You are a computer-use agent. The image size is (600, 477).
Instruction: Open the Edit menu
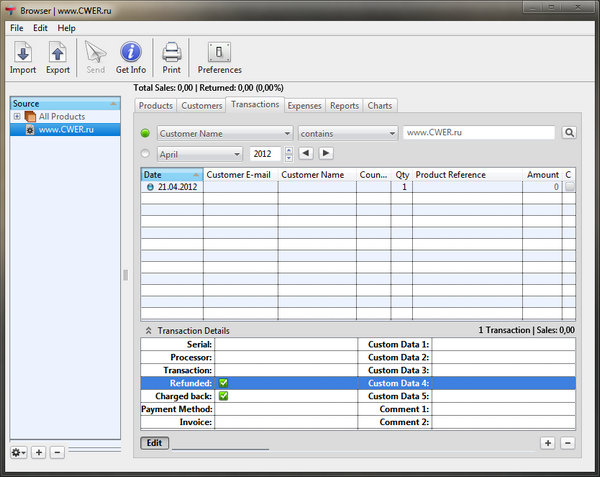pyautogui.click(x=40, y=28)
